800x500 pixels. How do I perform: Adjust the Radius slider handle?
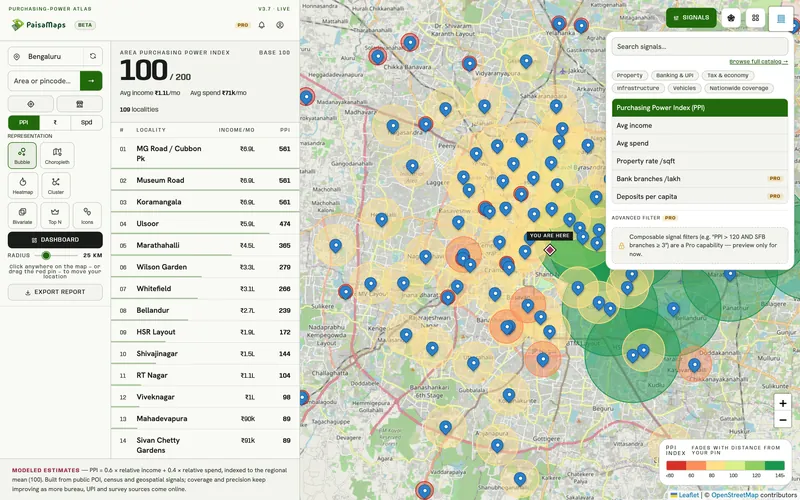coord(46,255)
